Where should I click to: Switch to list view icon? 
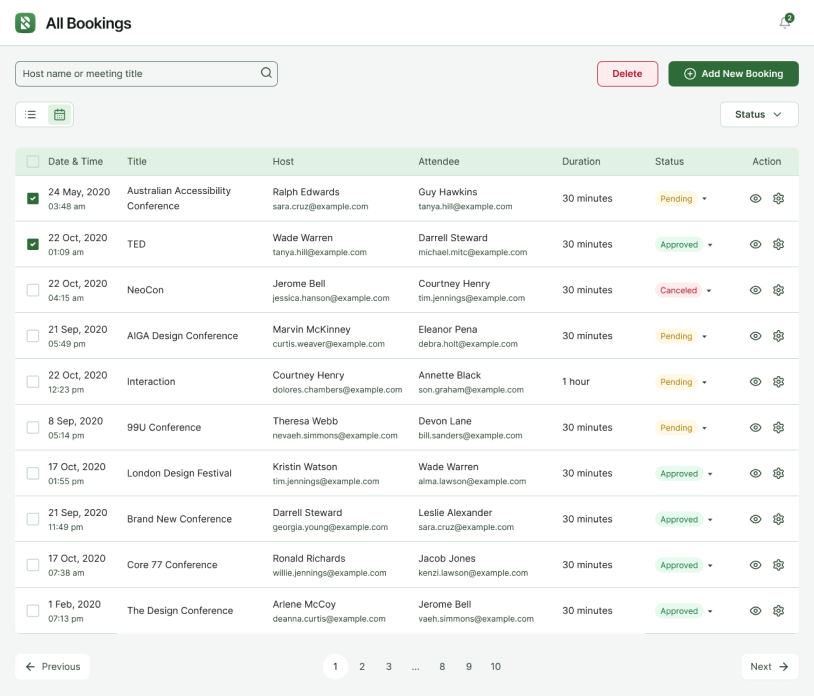31,114
